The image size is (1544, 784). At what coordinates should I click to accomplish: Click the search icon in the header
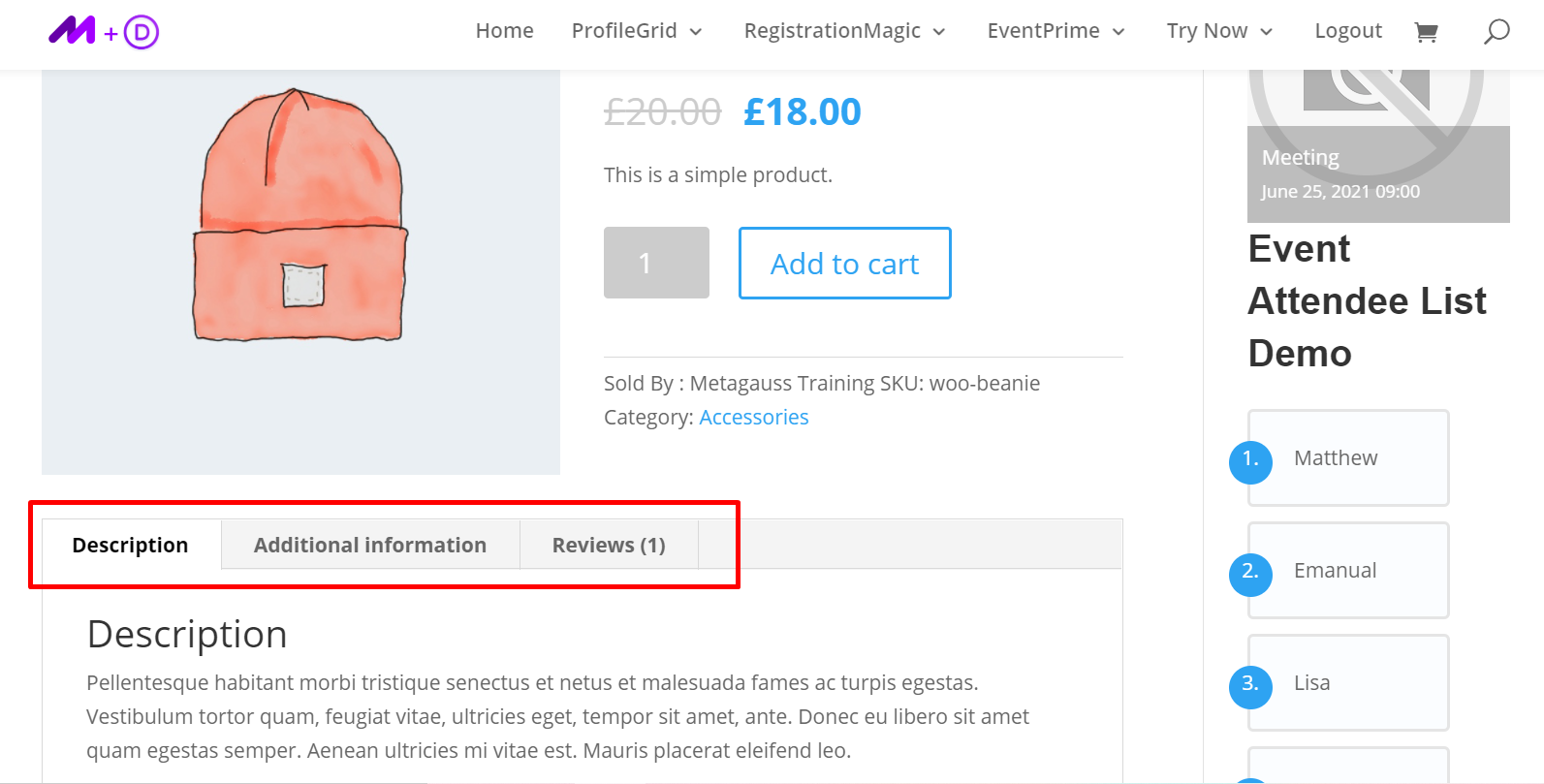pos(1496,32)
